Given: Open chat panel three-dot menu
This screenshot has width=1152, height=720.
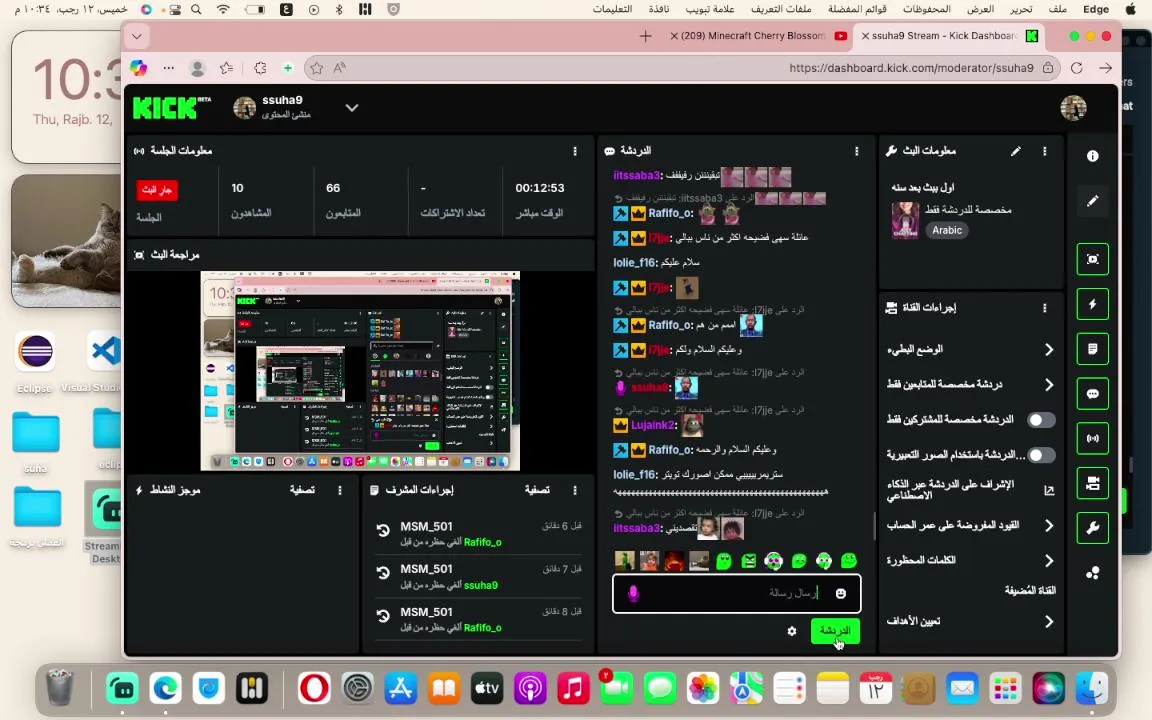Looking at the screenshot, I should [x=856, y=151].
